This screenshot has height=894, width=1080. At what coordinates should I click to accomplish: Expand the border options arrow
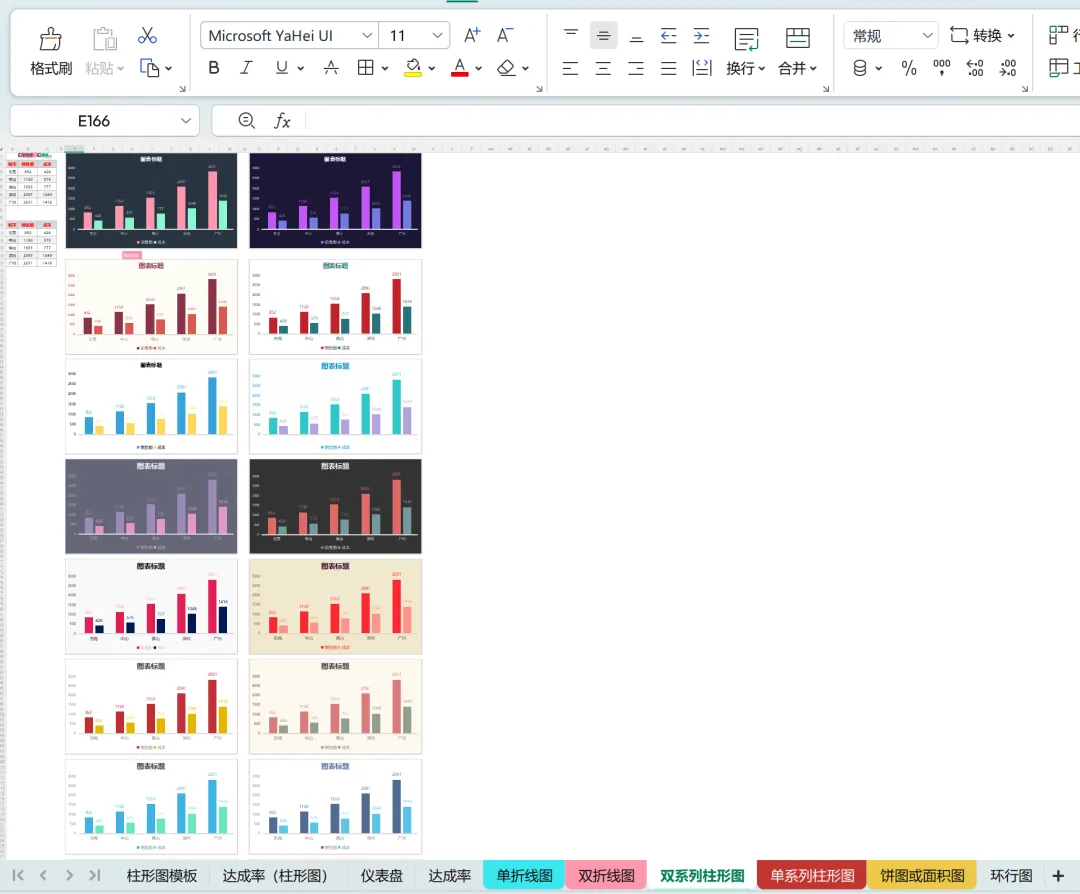384,68
